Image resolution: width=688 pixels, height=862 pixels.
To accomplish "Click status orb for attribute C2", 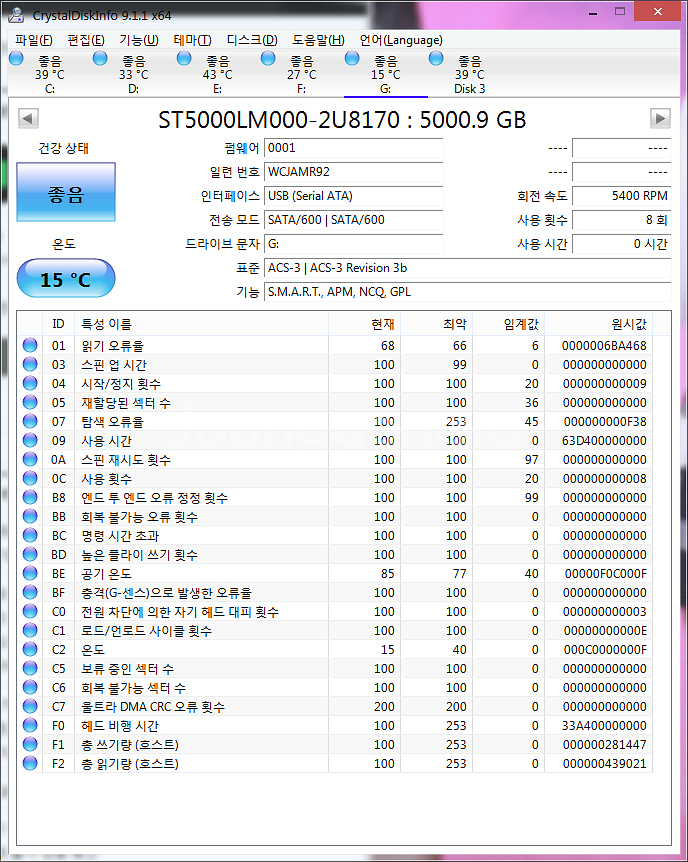I will pyautogui.click(x=30, y=649).
